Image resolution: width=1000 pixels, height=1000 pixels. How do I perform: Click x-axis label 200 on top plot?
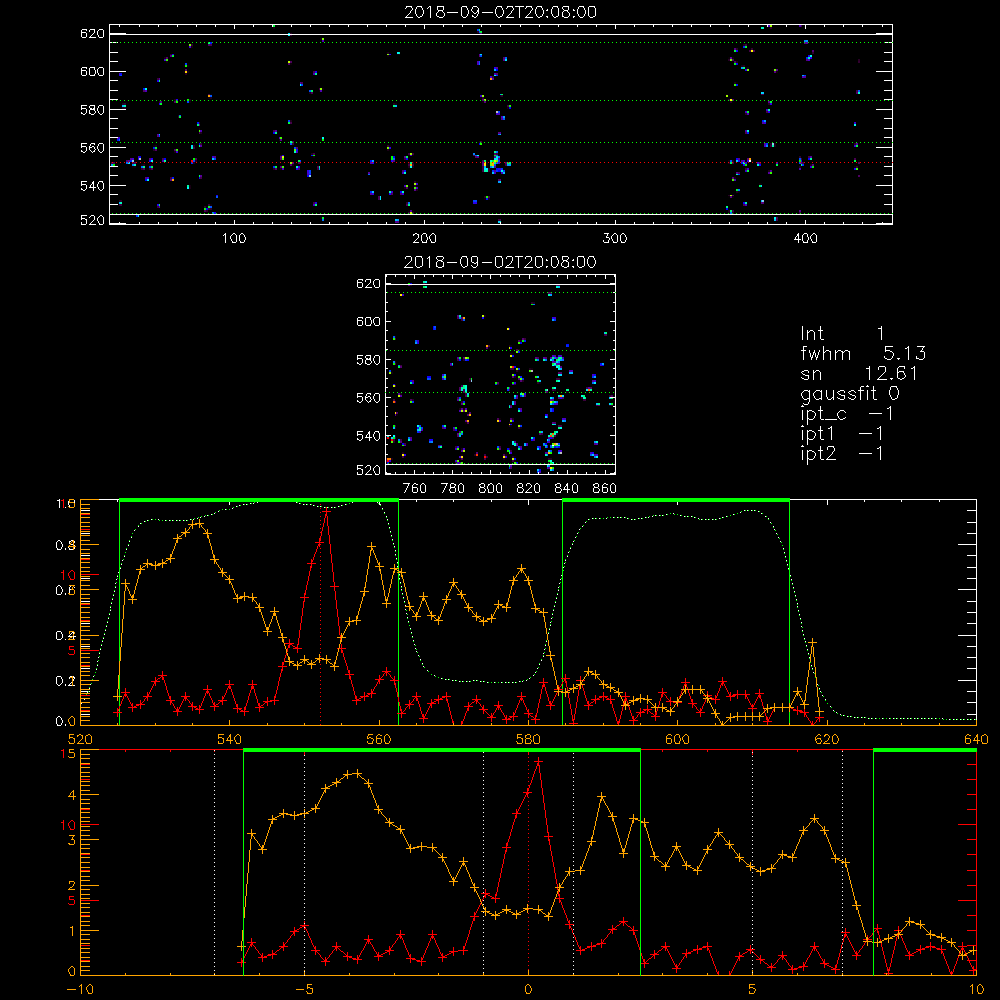coord(424,239)
